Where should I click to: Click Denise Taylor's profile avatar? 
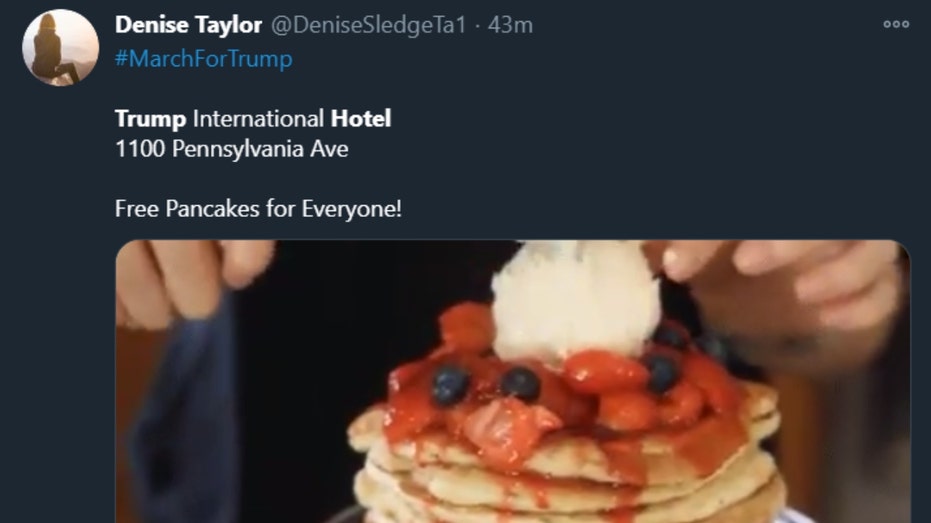point(61,47)
